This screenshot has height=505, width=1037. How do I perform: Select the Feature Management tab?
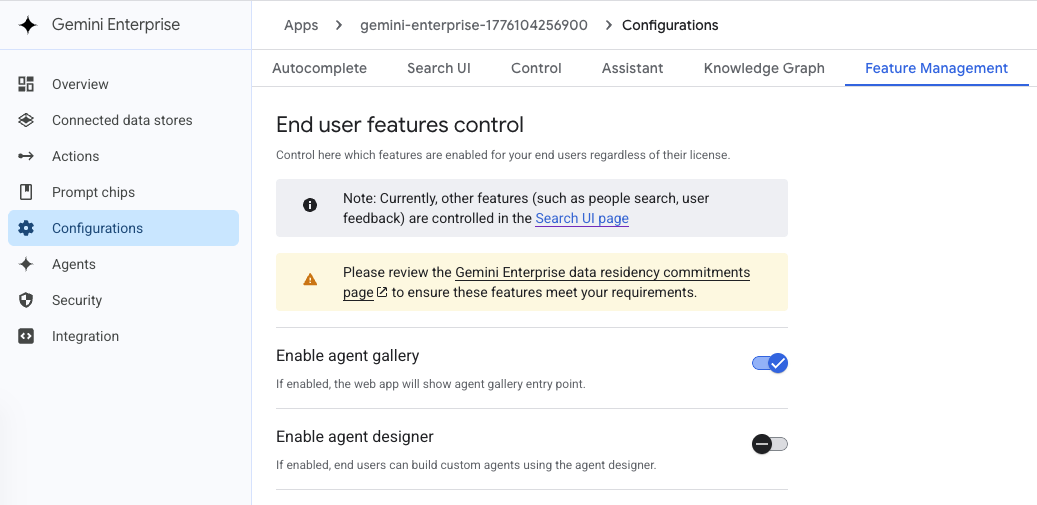936,68
